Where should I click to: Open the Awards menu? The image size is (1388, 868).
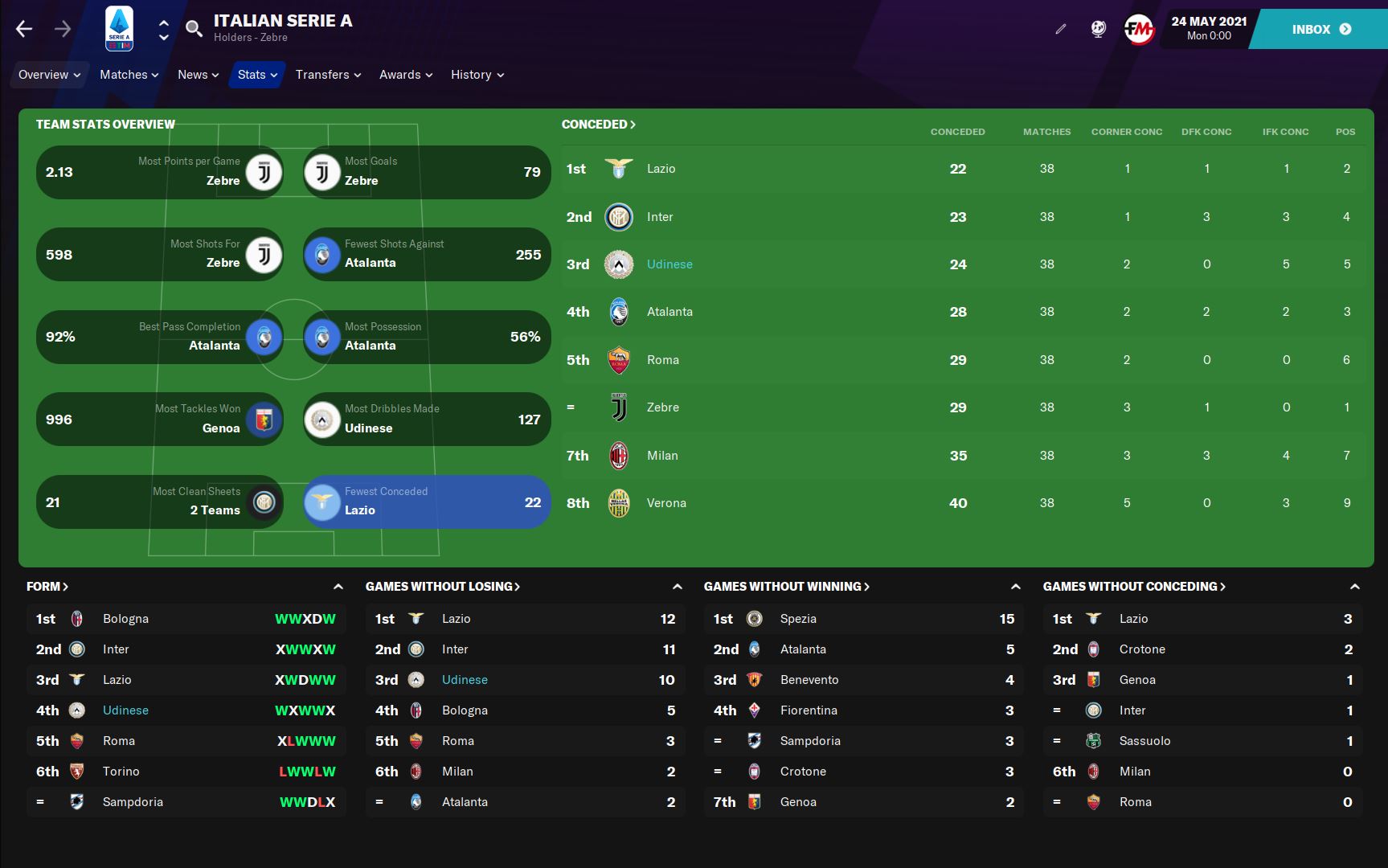point(406,75)
